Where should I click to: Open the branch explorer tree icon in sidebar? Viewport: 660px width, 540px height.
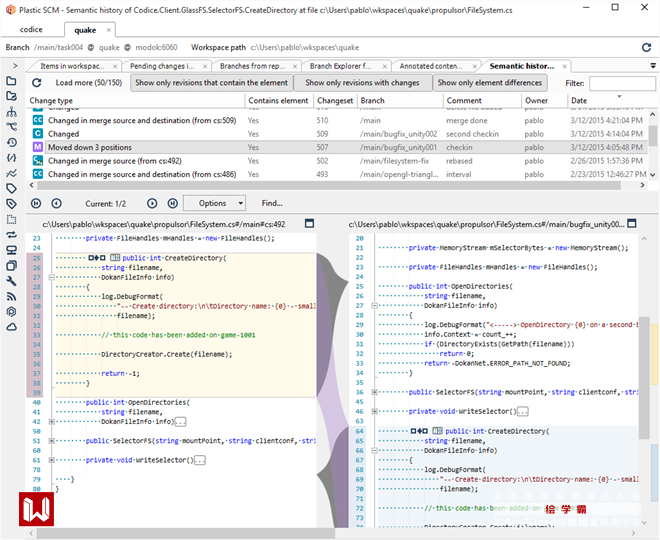[x=11, y=112]
